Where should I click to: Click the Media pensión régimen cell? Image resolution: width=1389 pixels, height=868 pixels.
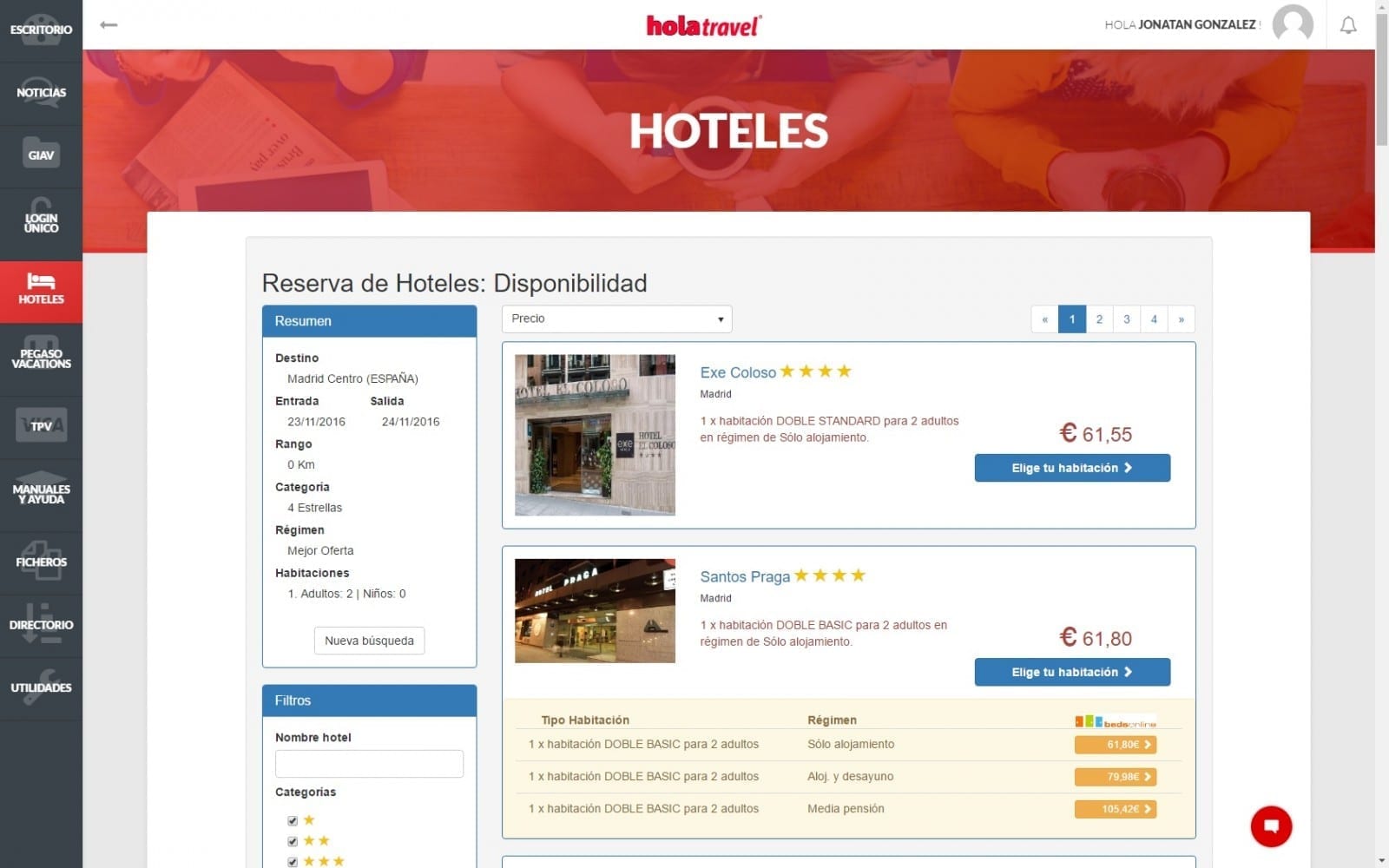[x=846, y=809]
